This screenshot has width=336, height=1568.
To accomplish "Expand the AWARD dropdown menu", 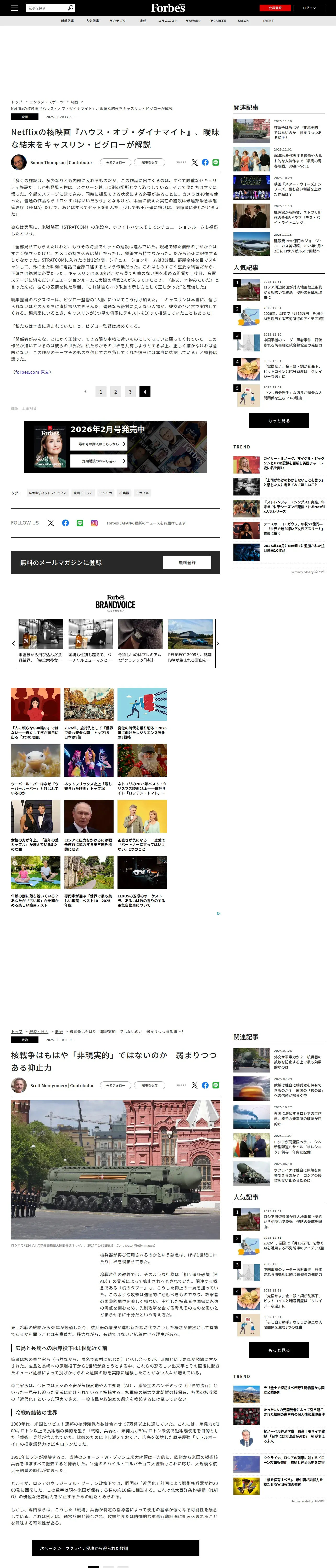I will click(193, 21).
